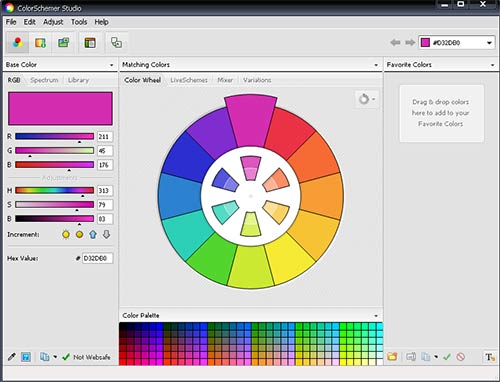Click the B value field showing 176
The image size is (500, 382).
click(105, 165)
